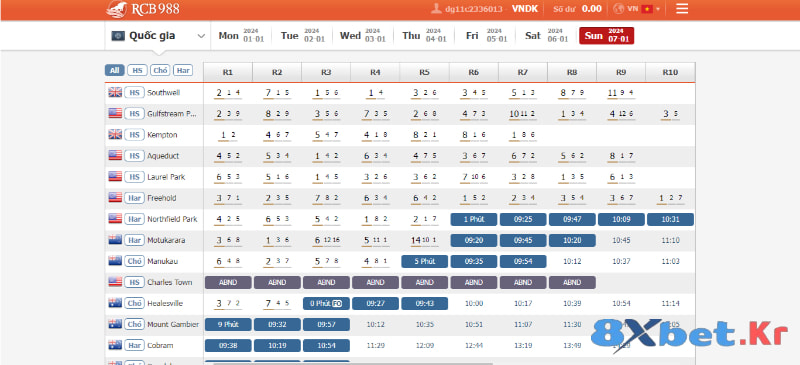Toggle the Har race type filter
Viewport: 800px width, 365px height.
183,70
